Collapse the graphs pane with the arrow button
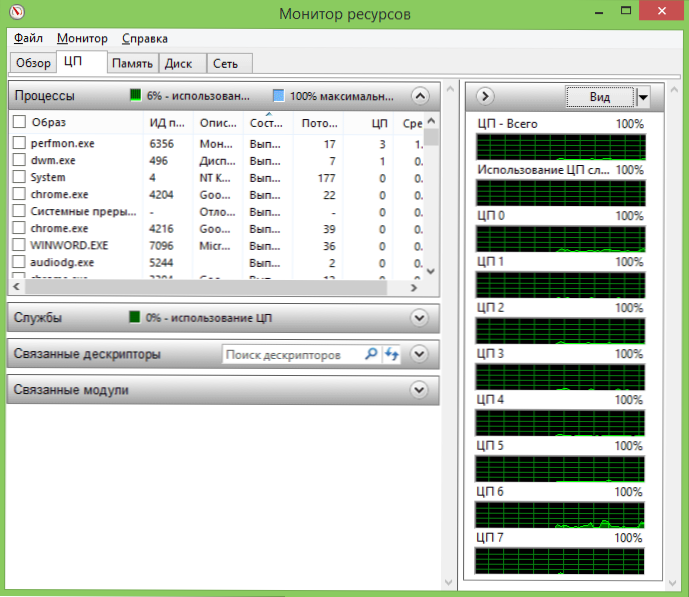 [485, 96]
